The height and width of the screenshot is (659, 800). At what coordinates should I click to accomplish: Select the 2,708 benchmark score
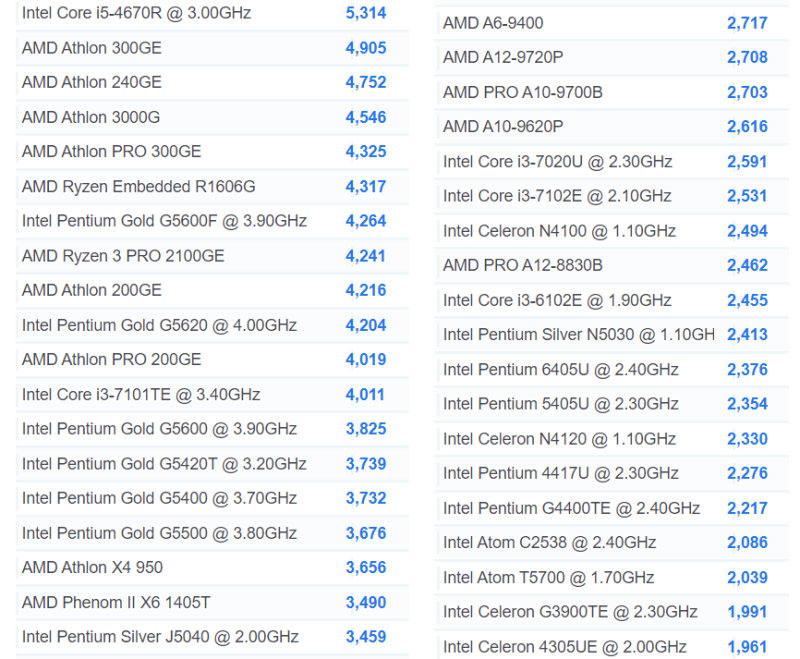click(x=747, y=58)
